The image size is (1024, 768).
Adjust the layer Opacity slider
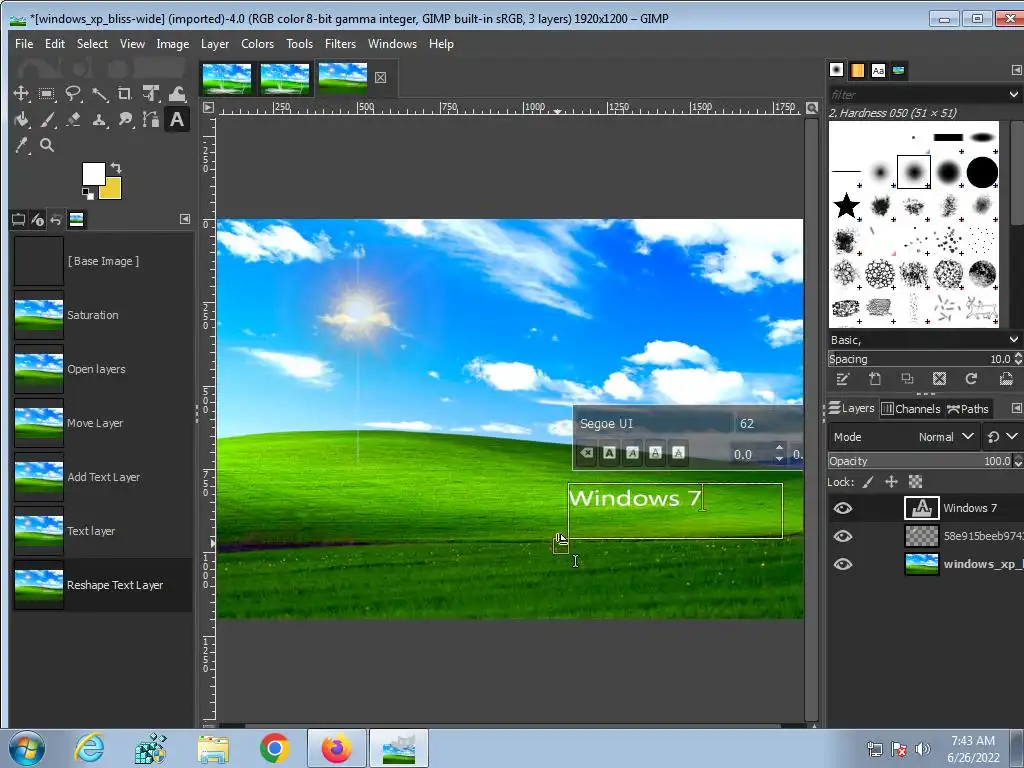(921, 461)
